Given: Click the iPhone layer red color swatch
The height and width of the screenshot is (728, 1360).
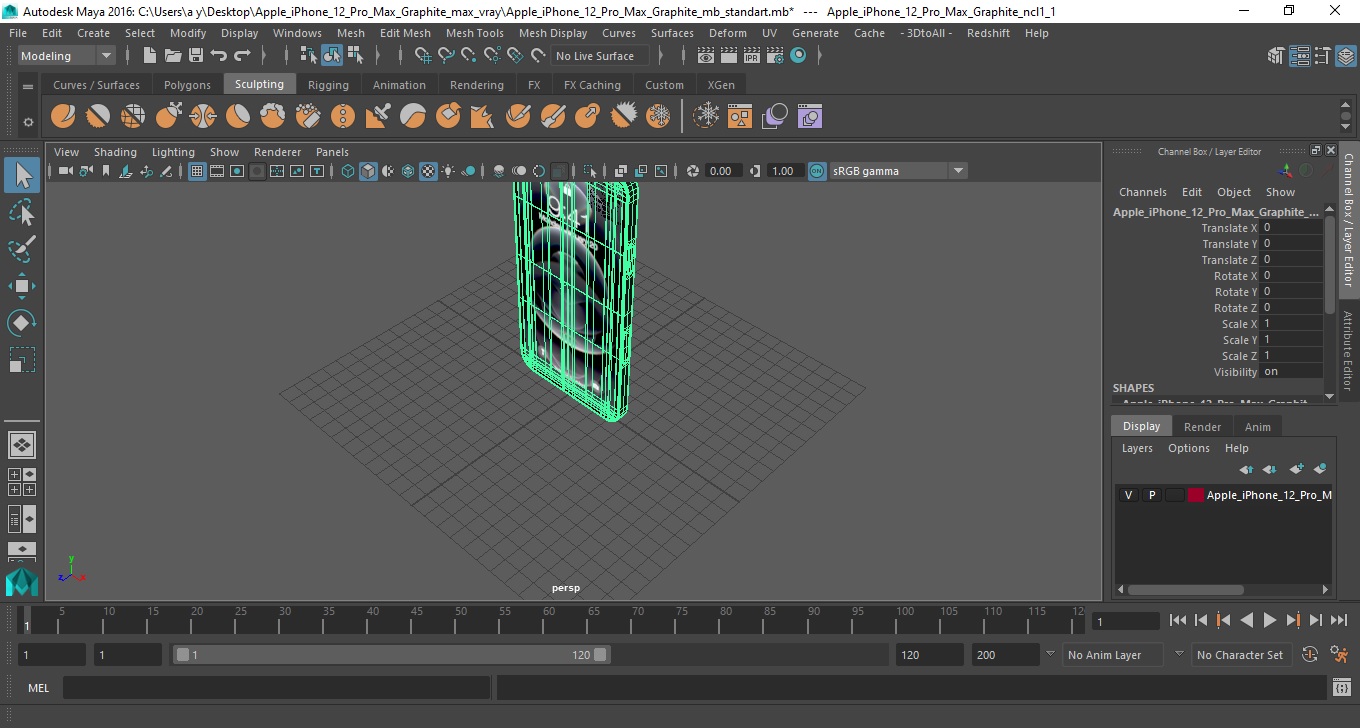Looking at the screenshot, I should pos(1195,495).
